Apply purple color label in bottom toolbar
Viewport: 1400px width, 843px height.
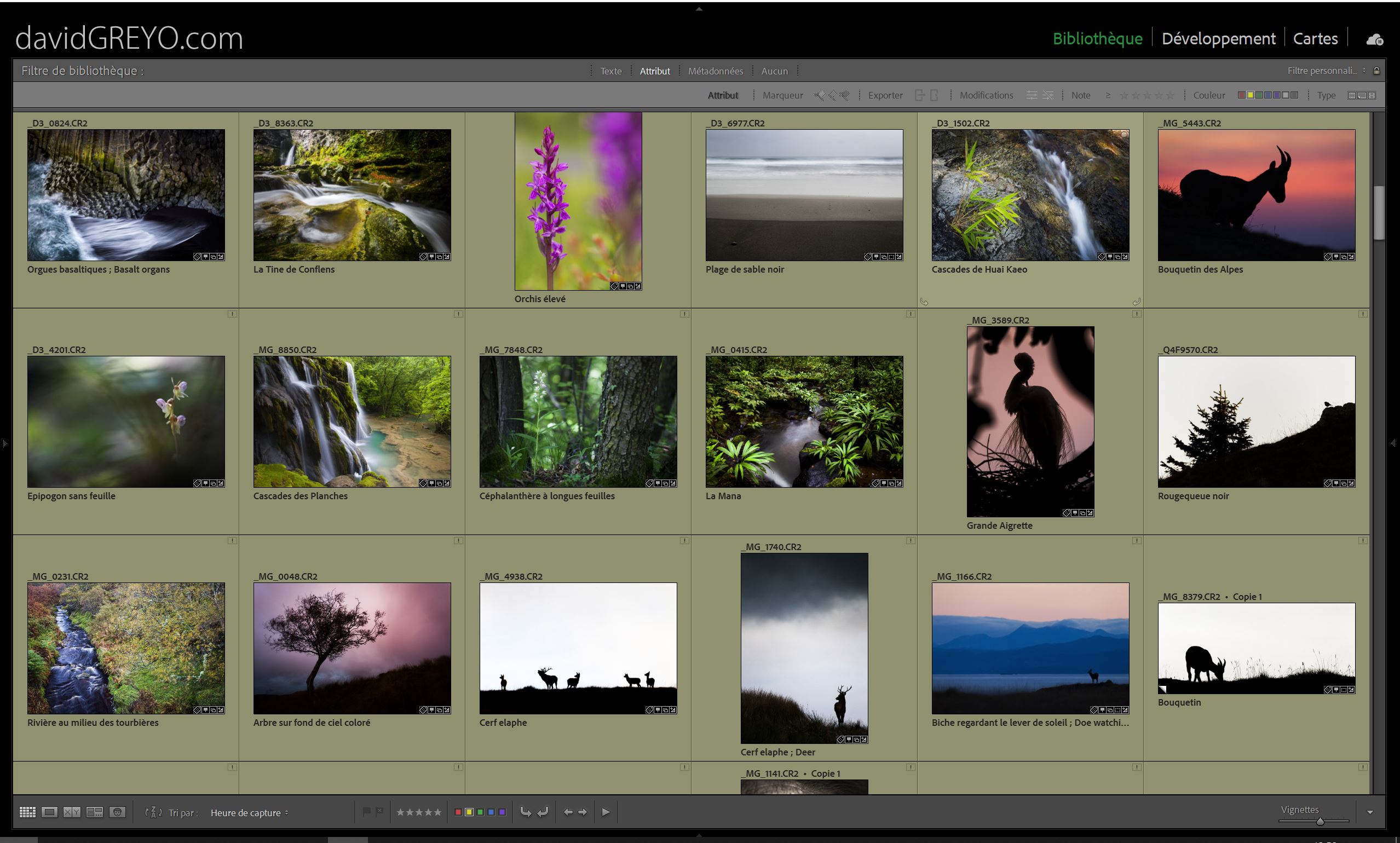[502, 812]
